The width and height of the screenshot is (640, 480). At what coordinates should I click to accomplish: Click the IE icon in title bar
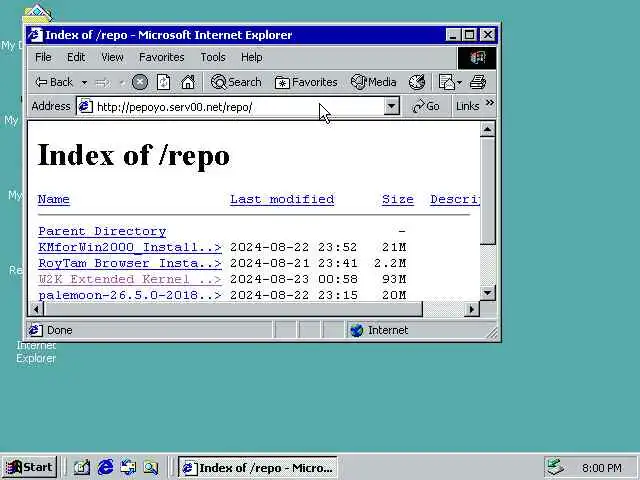point(35,35)
